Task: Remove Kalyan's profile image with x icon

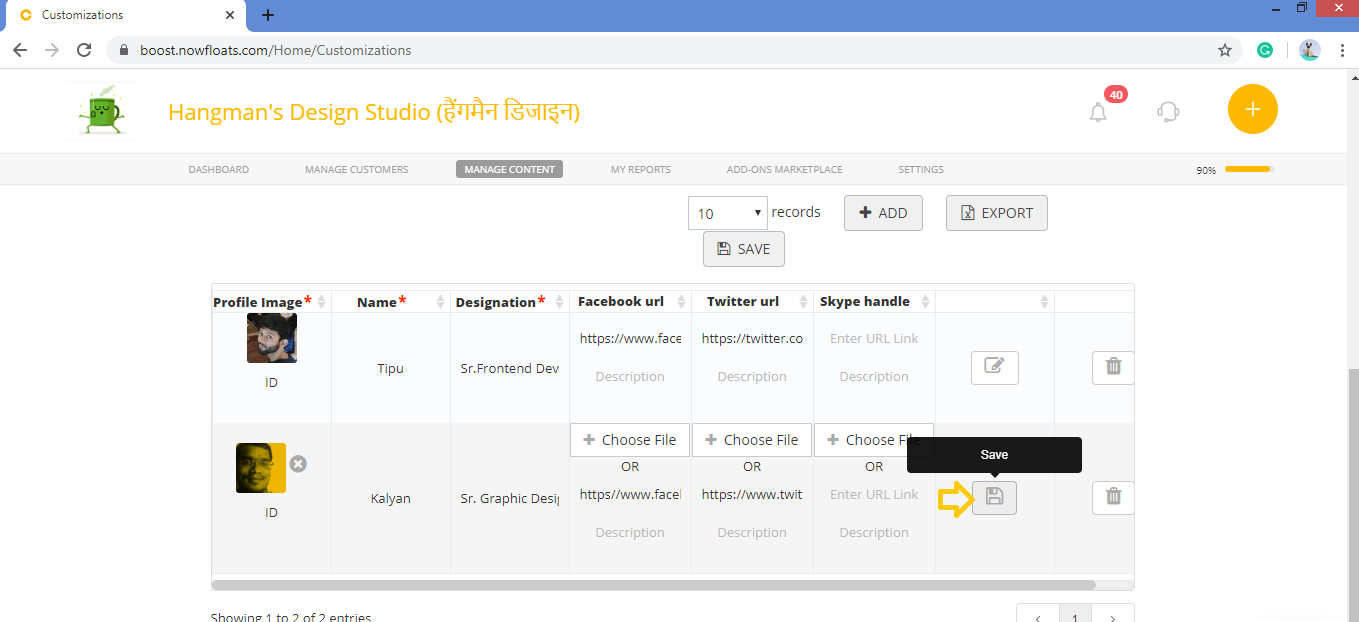Action: tap(298, 464)
